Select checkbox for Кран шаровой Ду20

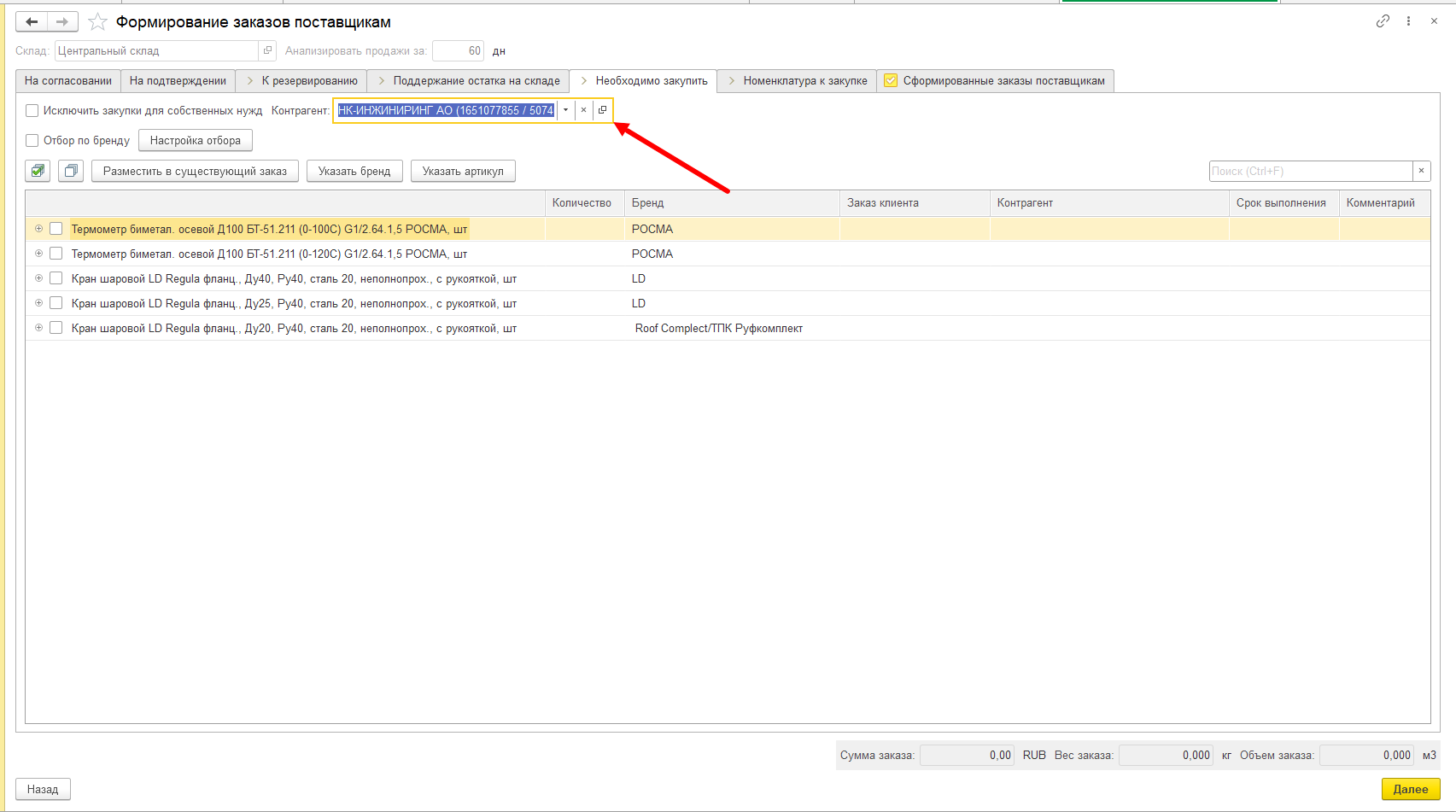(x=56, y=328)
